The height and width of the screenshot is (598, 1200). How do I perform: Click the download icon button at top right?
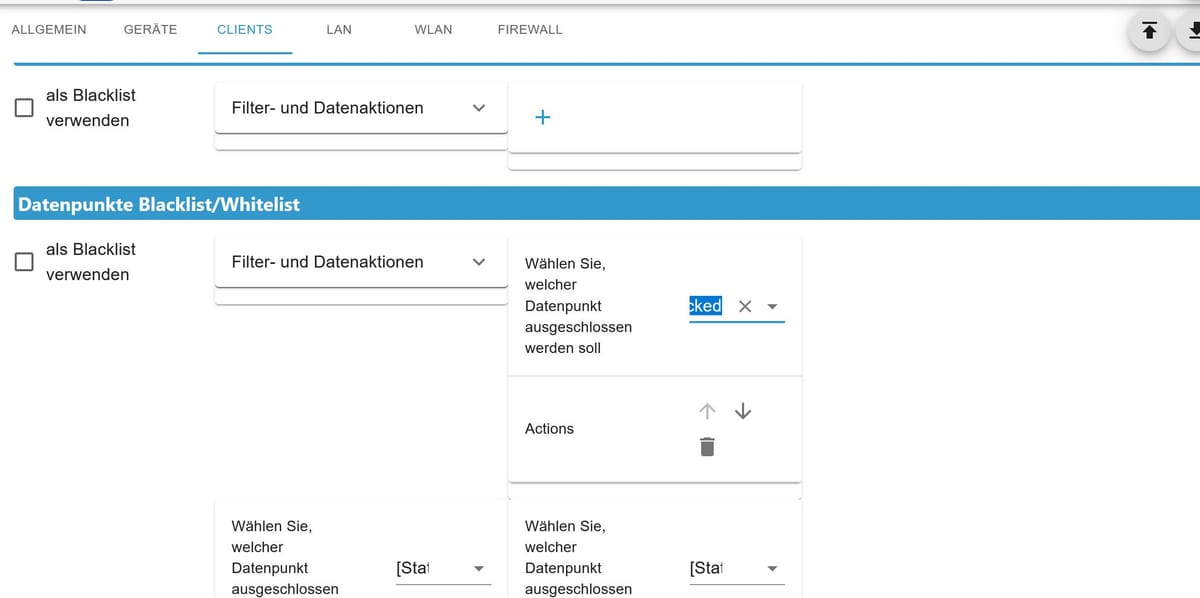point(1192,31)
